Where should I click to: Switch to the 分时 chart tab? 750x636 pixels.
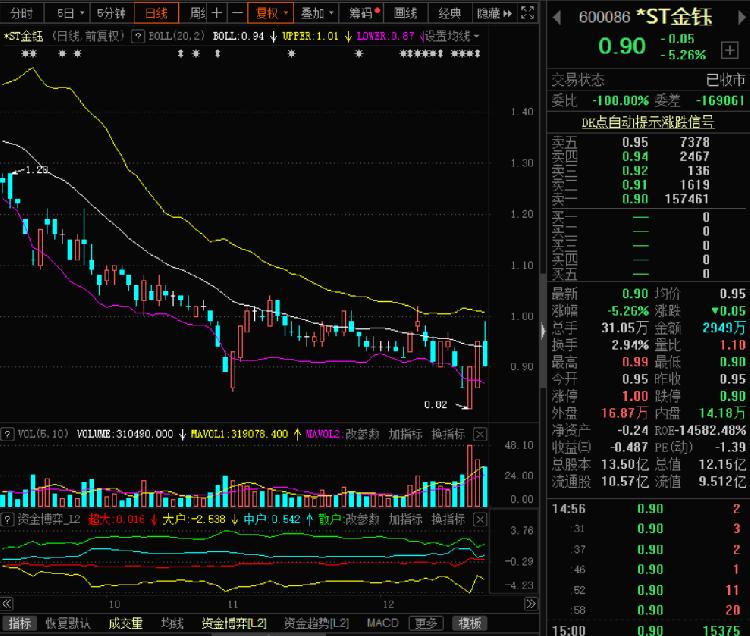click(20, 13)
